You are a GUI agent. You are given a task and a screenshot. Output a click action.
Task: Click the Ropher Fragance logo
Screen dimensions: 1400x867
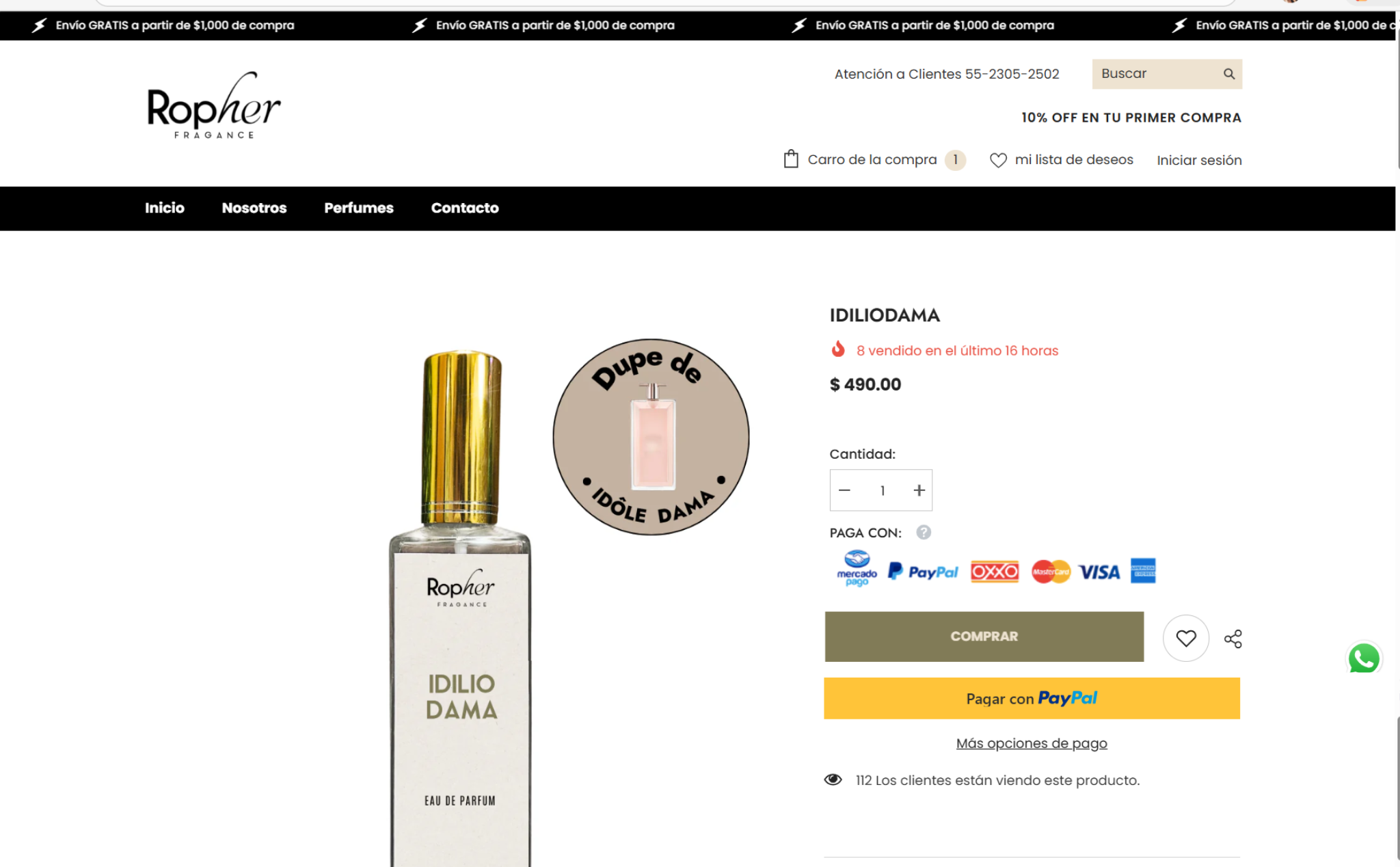tap(213, 106)
